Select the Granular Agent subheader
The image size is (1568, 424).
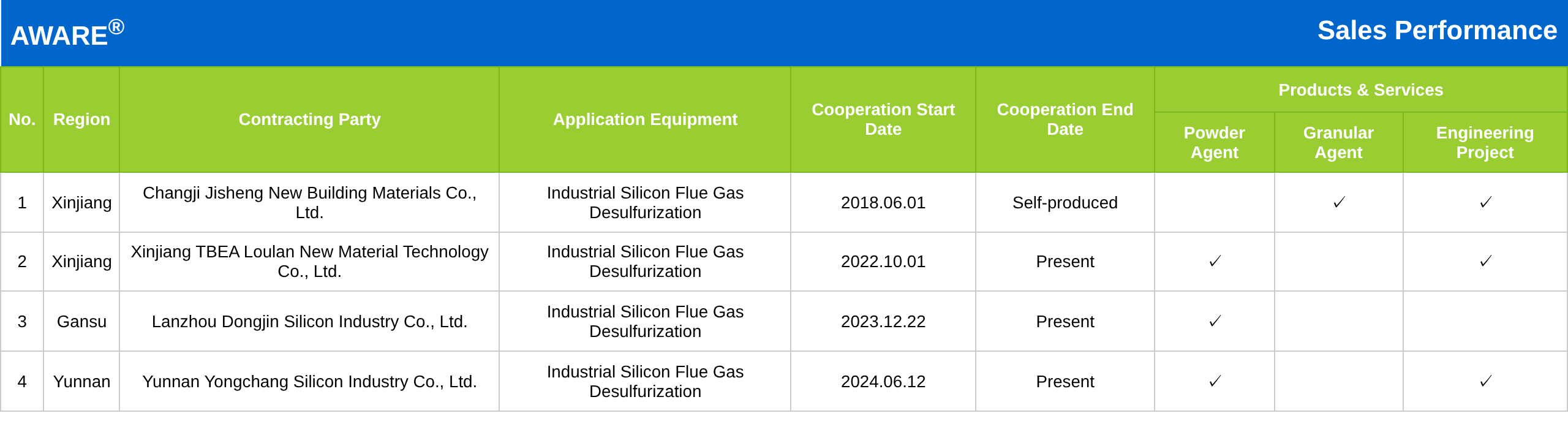coord(1339,142)
